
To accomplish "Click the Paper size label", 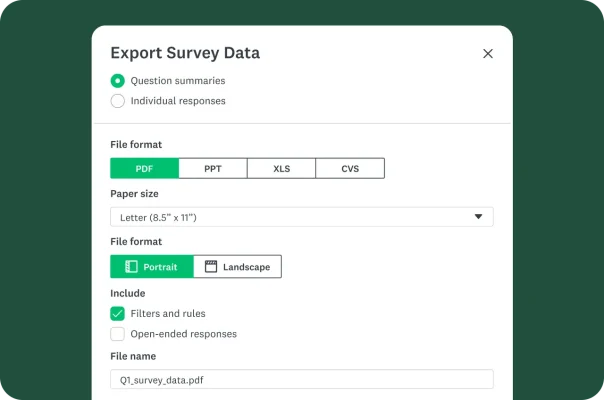I will (x=134, y=194).
